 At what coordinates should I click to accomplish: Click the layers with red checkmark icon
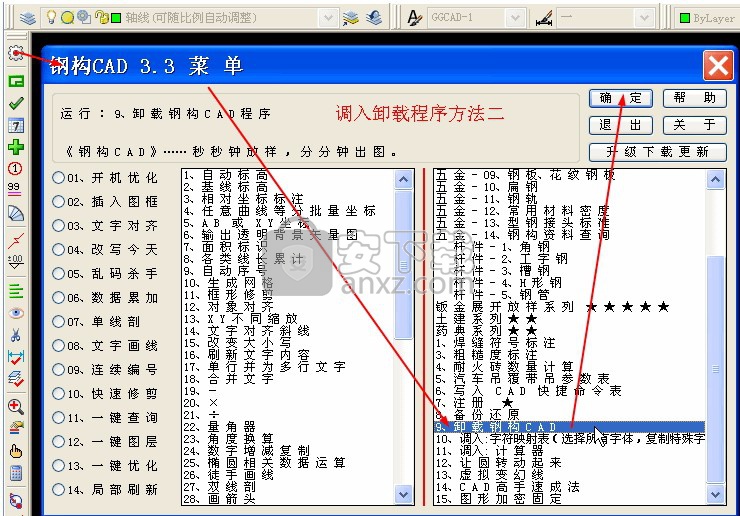point(16,379)
